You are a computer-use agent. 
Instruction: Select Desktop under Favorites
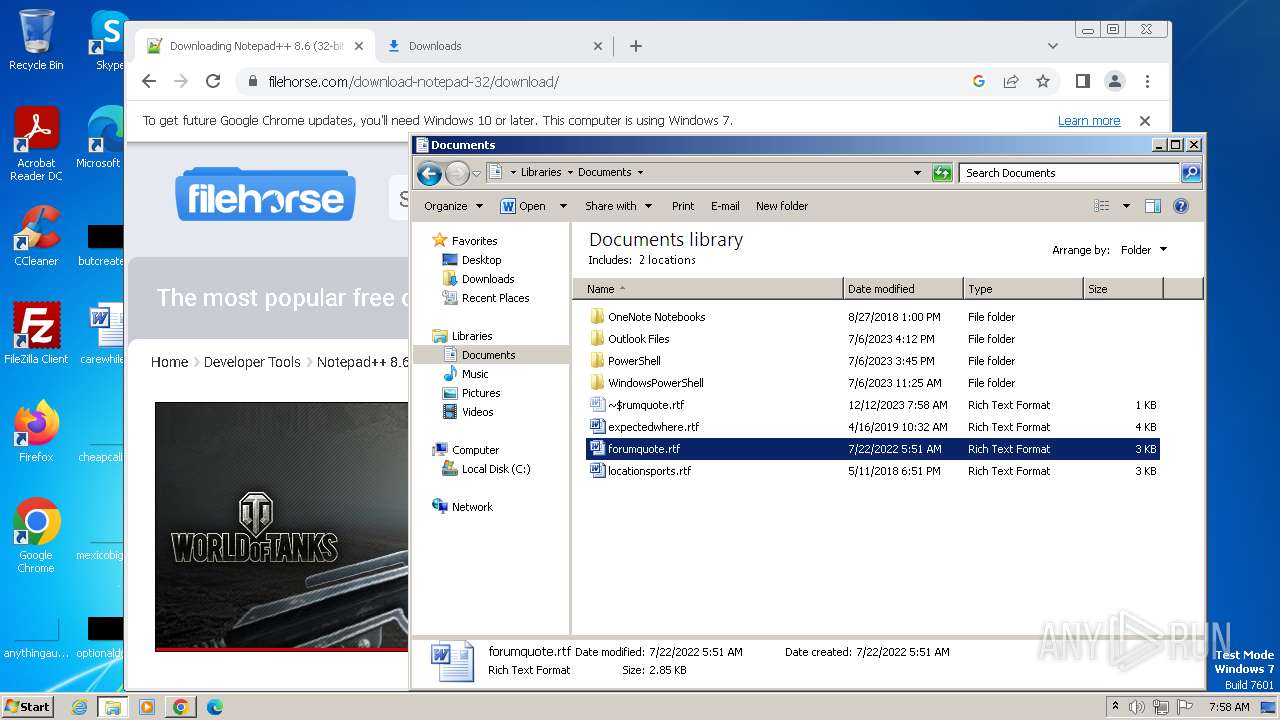481,260
